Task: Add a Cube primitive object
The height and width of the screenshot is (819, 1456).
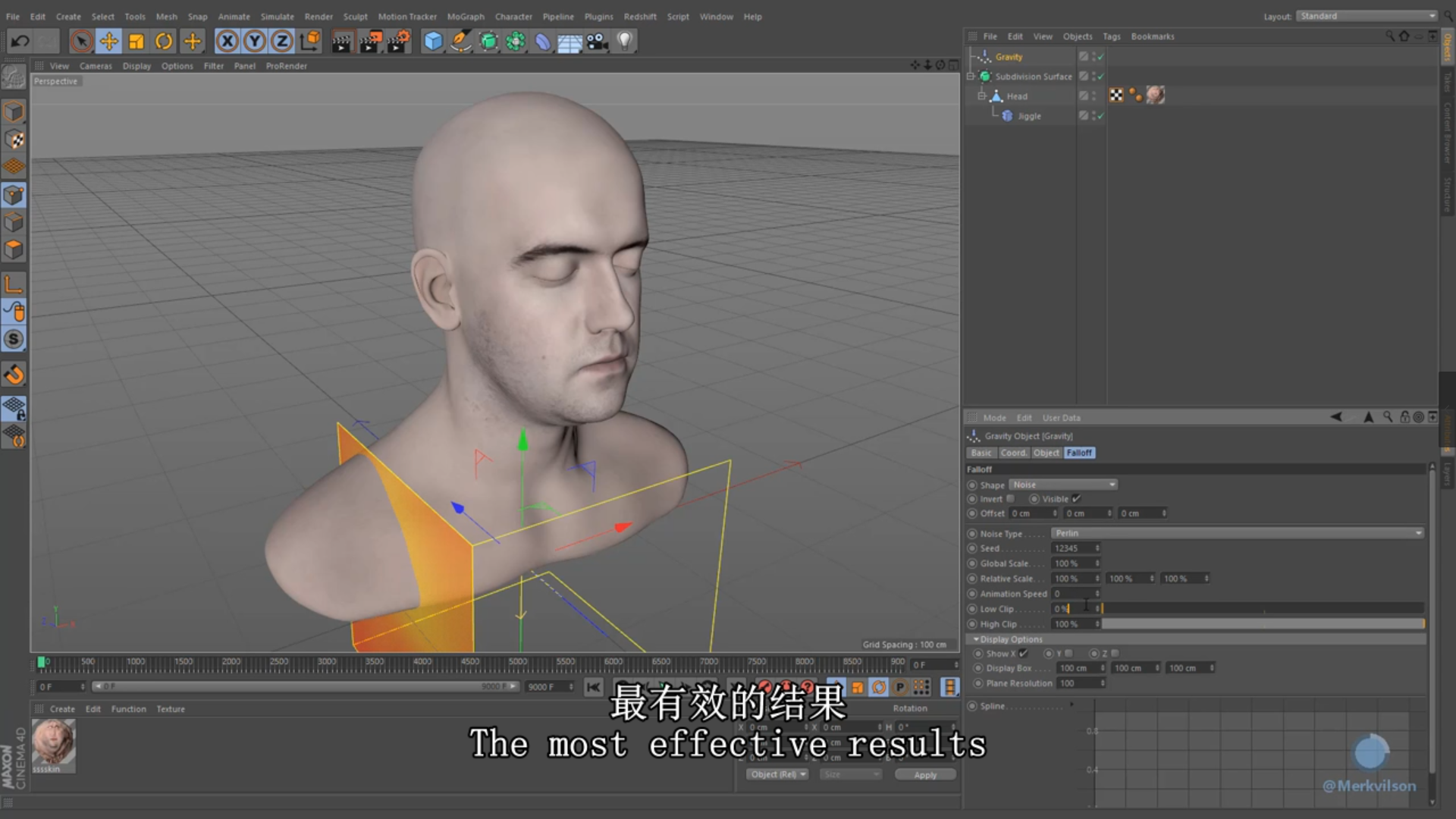Action: [x=433, y=41]
